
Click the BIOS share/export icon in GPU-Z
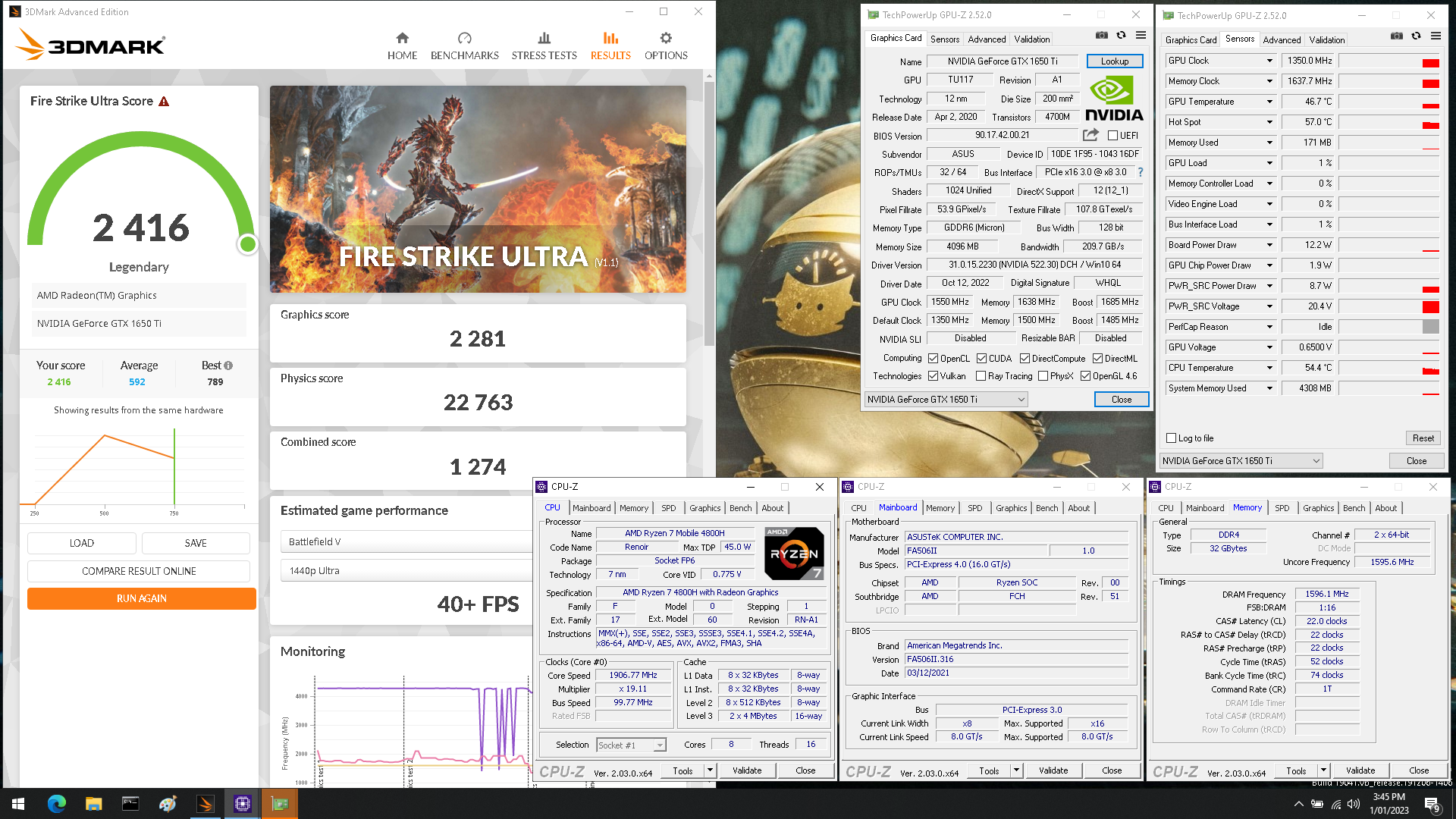click(x=1090, y=135)
